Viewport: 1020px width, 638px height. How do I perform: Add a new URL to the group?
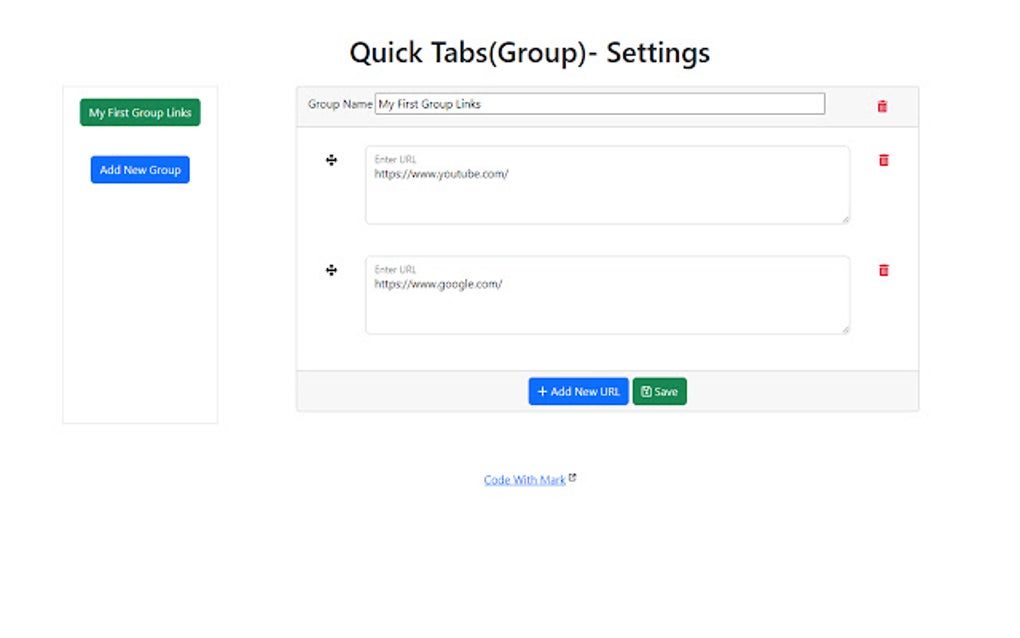(578, 391)
